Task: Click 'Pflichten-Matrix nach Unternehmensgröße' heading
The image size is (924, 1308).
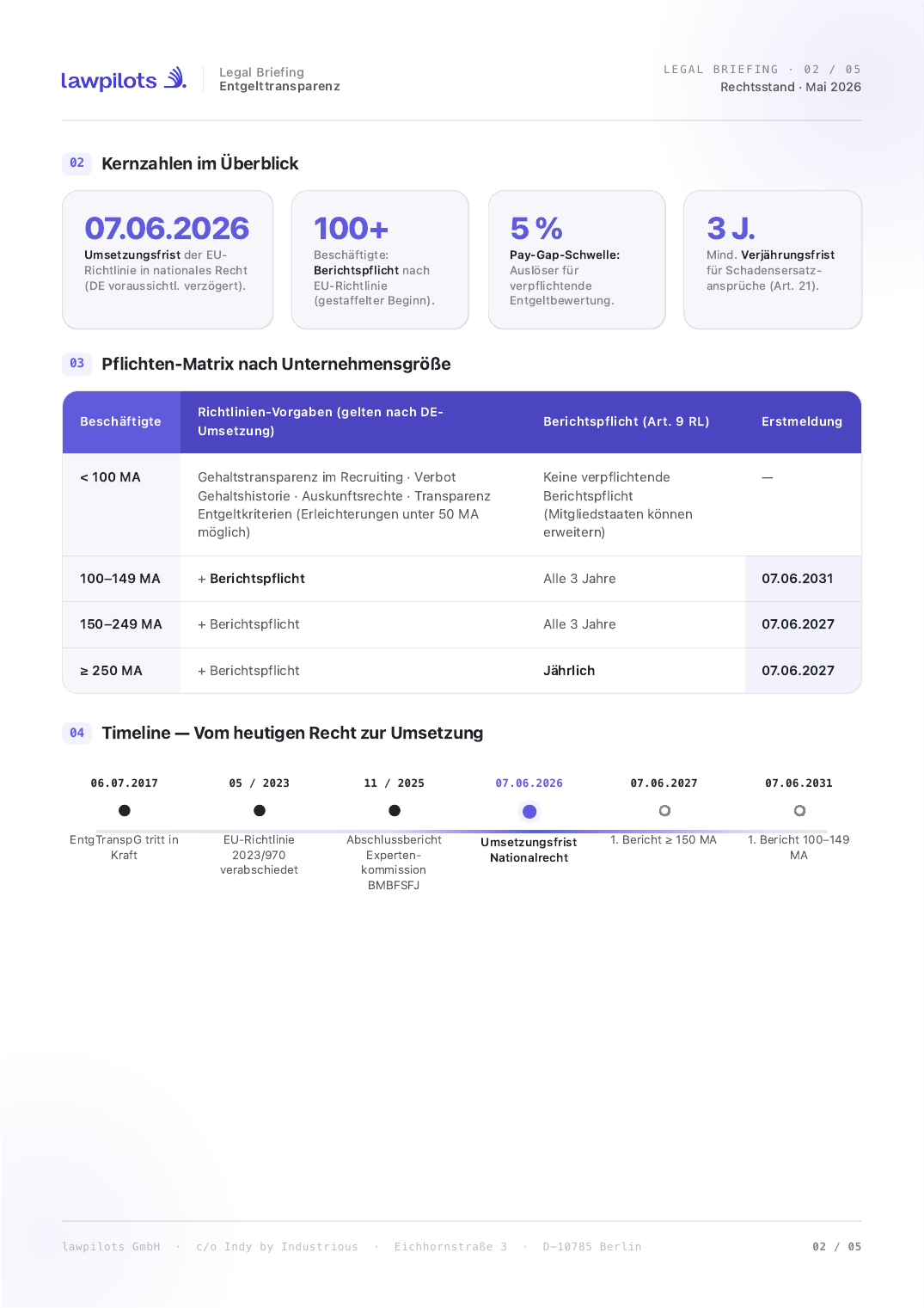Action: coord(277,364)
